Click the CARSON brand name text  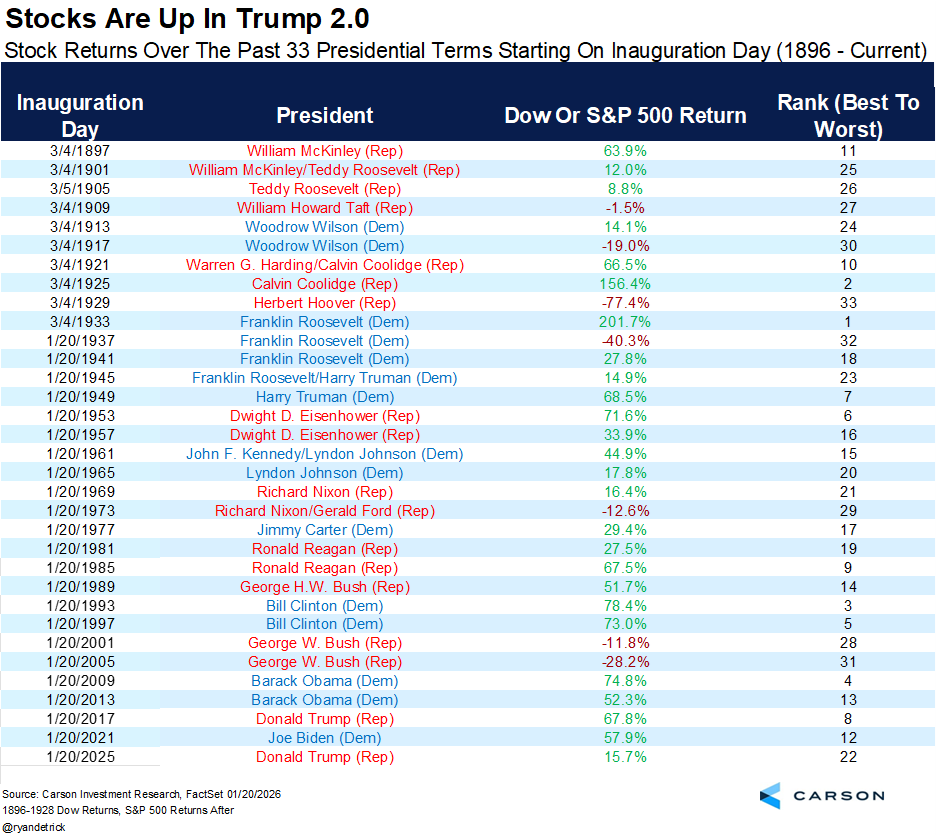pyautogui.click(x=838, y=795)
